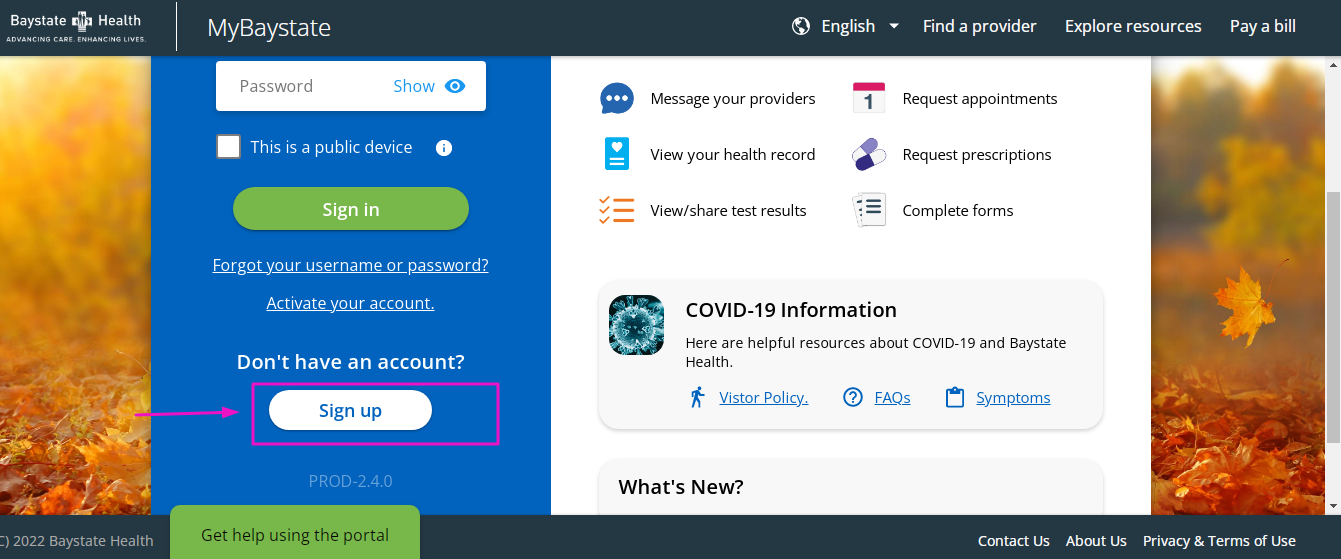
Task: Click the Request appointments text
Action: click(x=980, y=99)
